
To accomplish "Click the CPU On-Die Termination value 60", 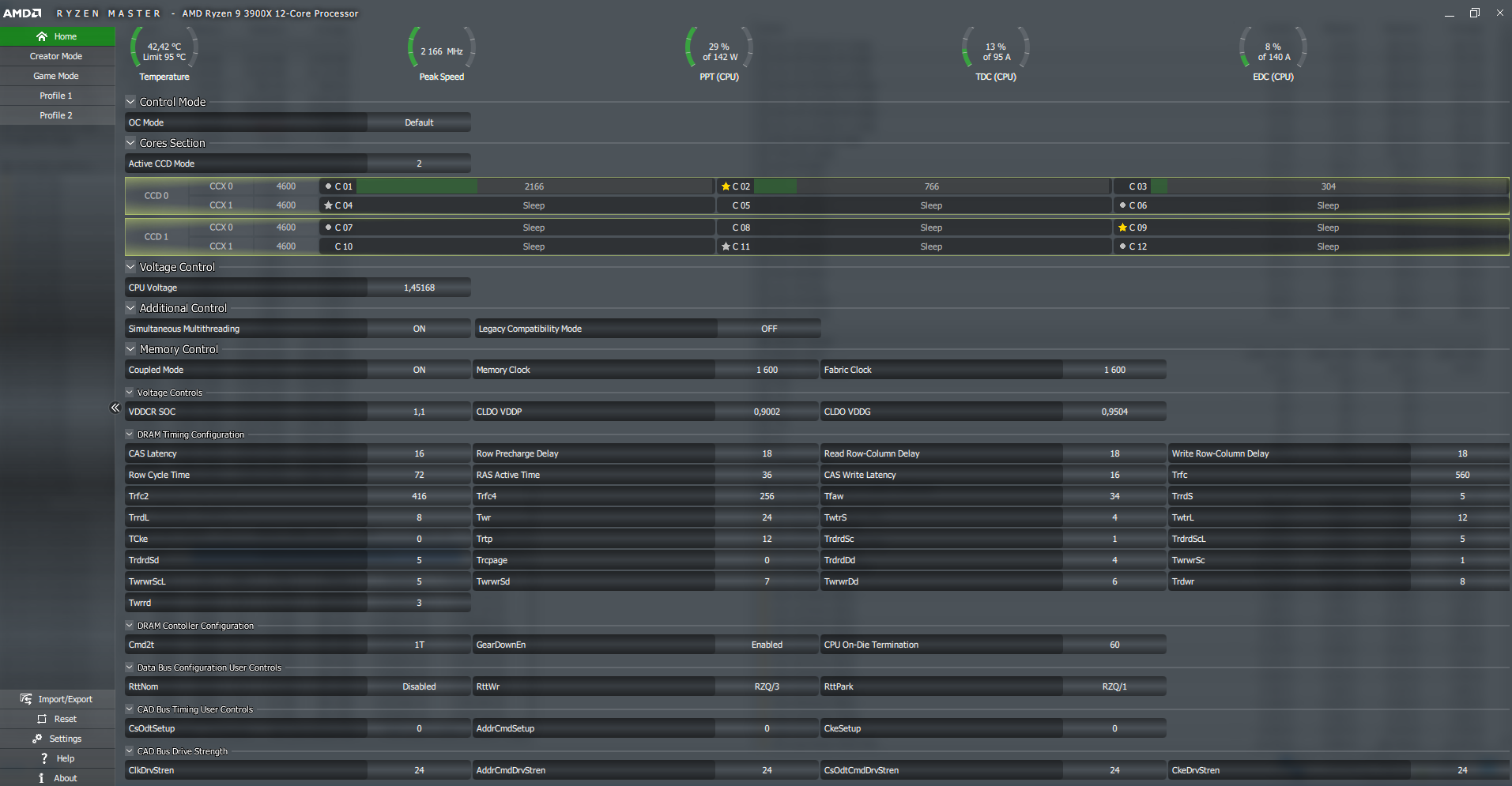I will click(x=1114, y=645).
